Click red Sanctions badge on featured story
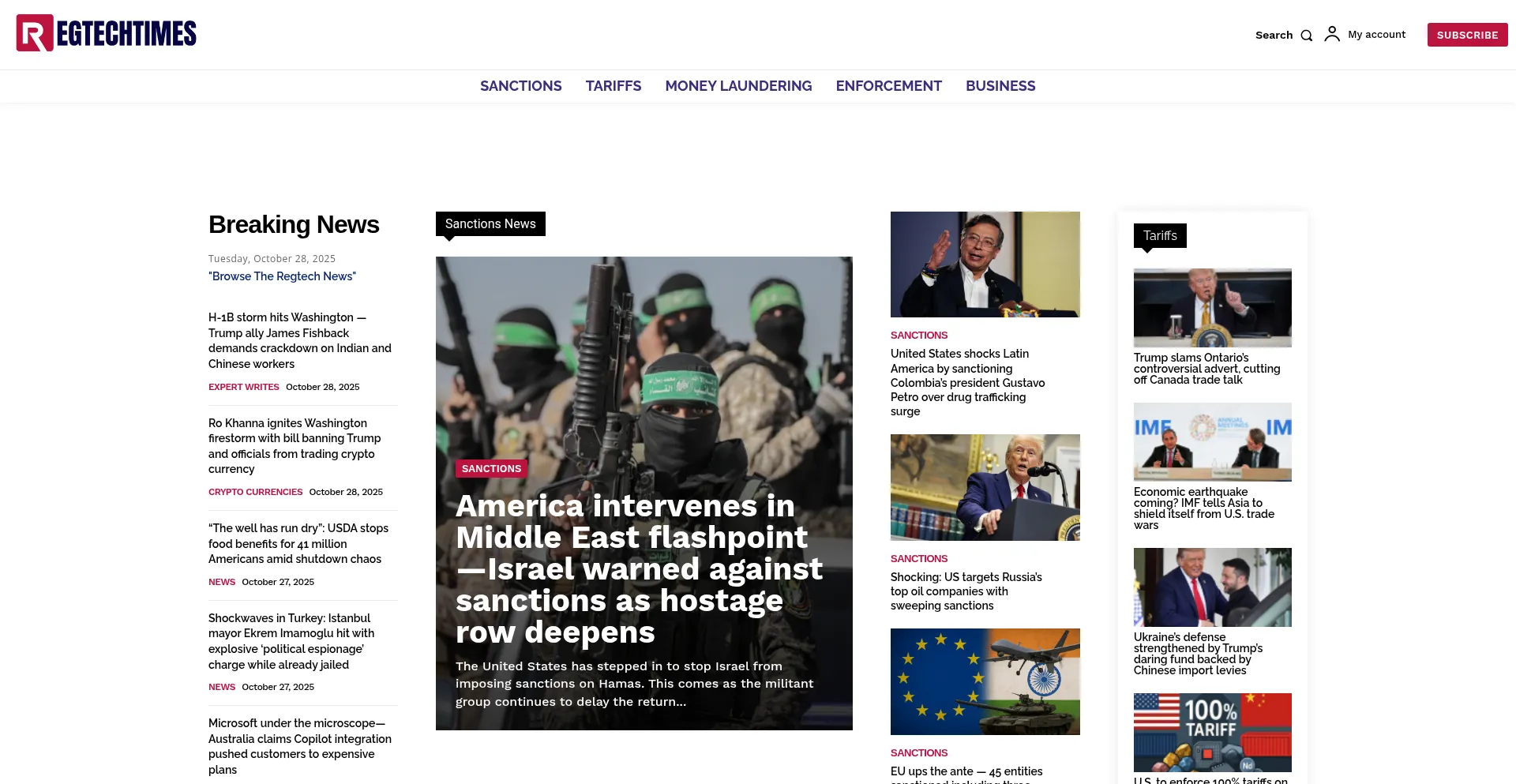 (x=491, y=469)
